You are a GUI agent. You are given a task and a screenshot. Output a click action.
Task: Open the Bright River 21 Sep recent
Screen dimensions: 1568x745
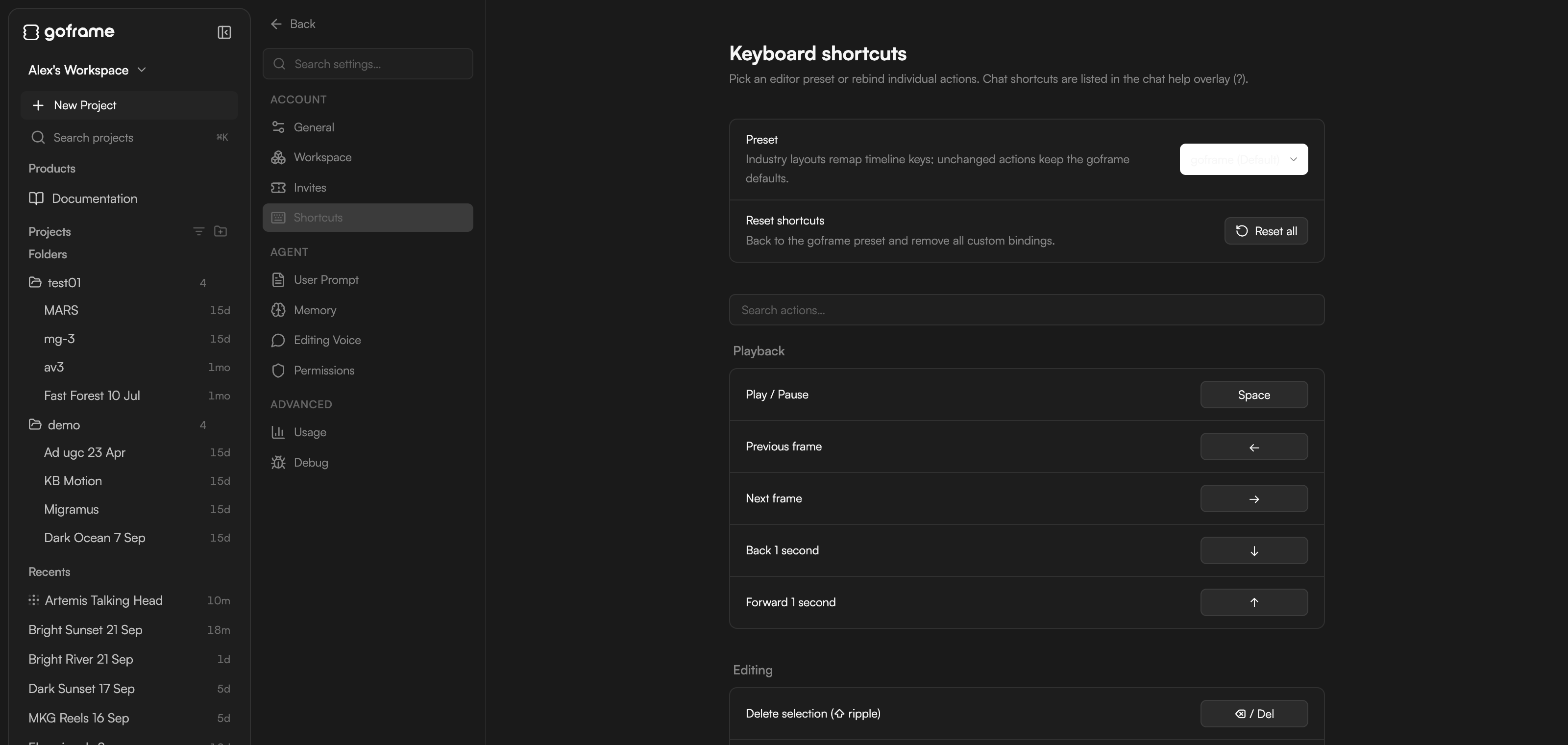129,659
